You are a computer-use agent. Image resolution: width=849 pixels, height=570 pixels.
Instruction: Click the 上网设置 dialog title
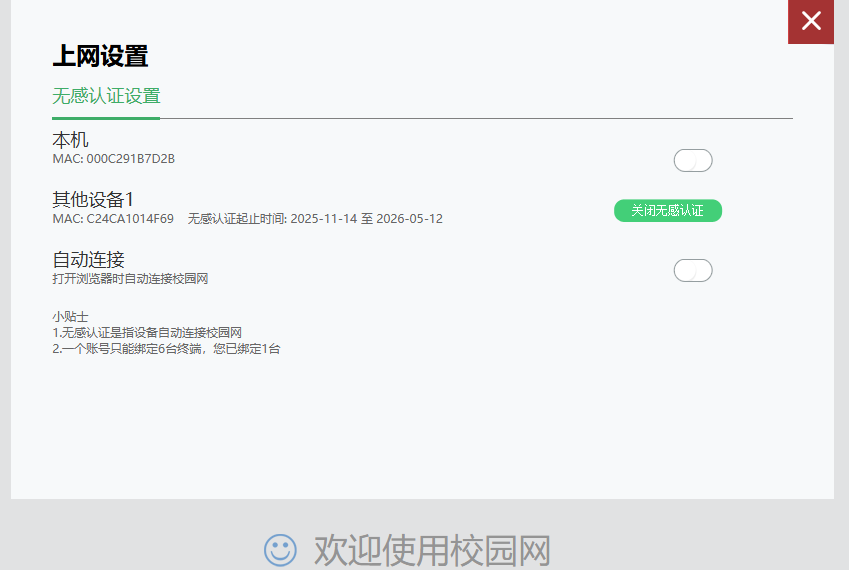point(100,56)
